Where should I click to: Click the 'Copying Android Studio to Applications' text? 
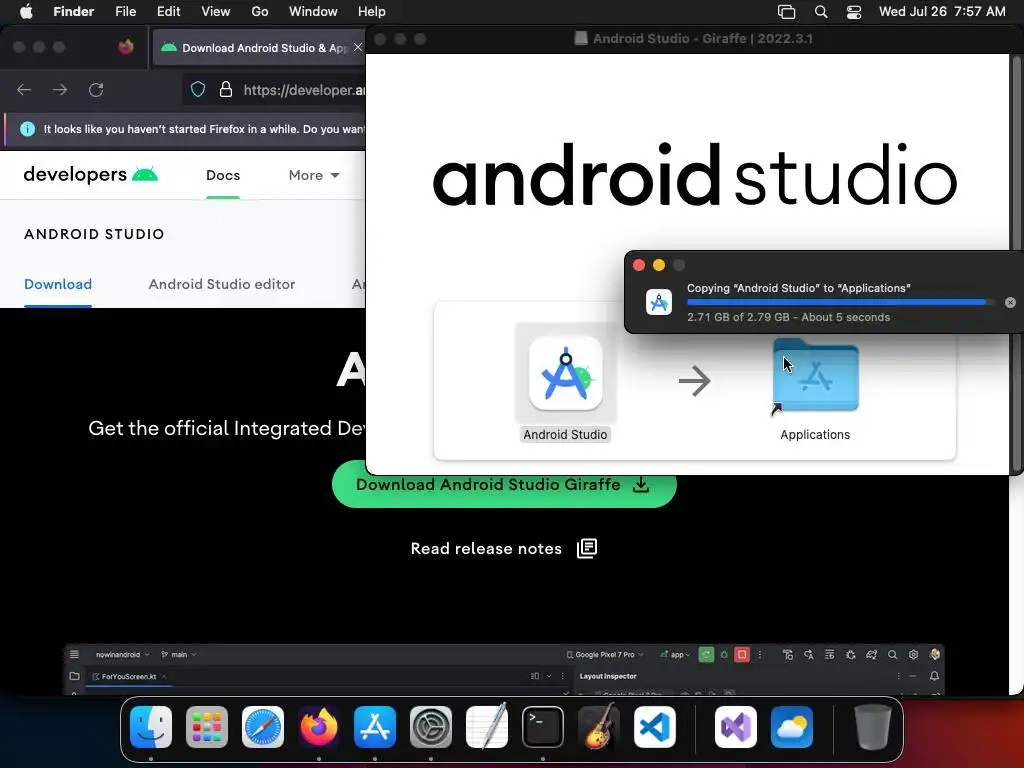798,288
